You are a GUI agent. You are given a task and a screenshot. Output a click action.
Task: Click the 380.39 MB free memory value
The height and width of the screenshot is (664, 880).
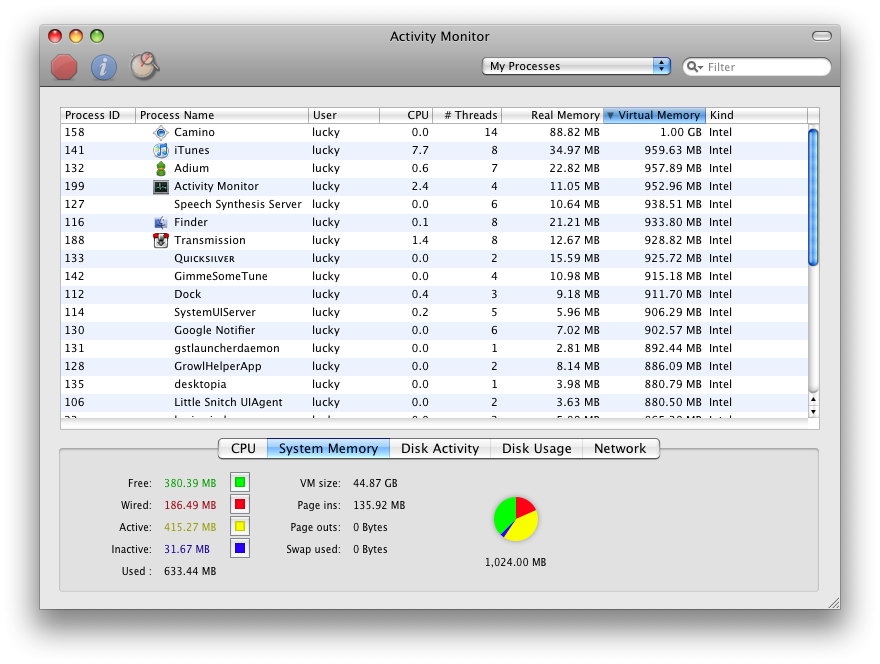(x=190, y=483)
